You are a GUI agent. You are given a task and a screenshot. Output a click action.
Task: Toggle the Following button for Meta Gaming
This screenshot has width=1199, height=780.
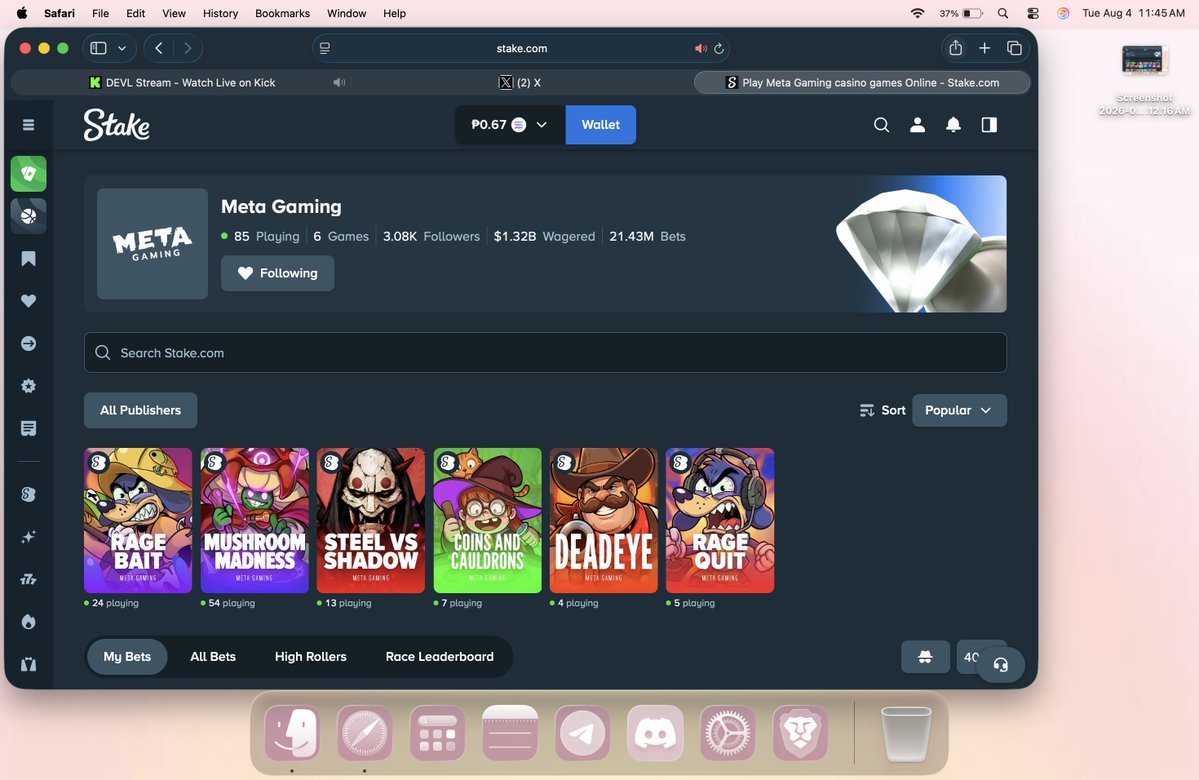pos(277,273)
